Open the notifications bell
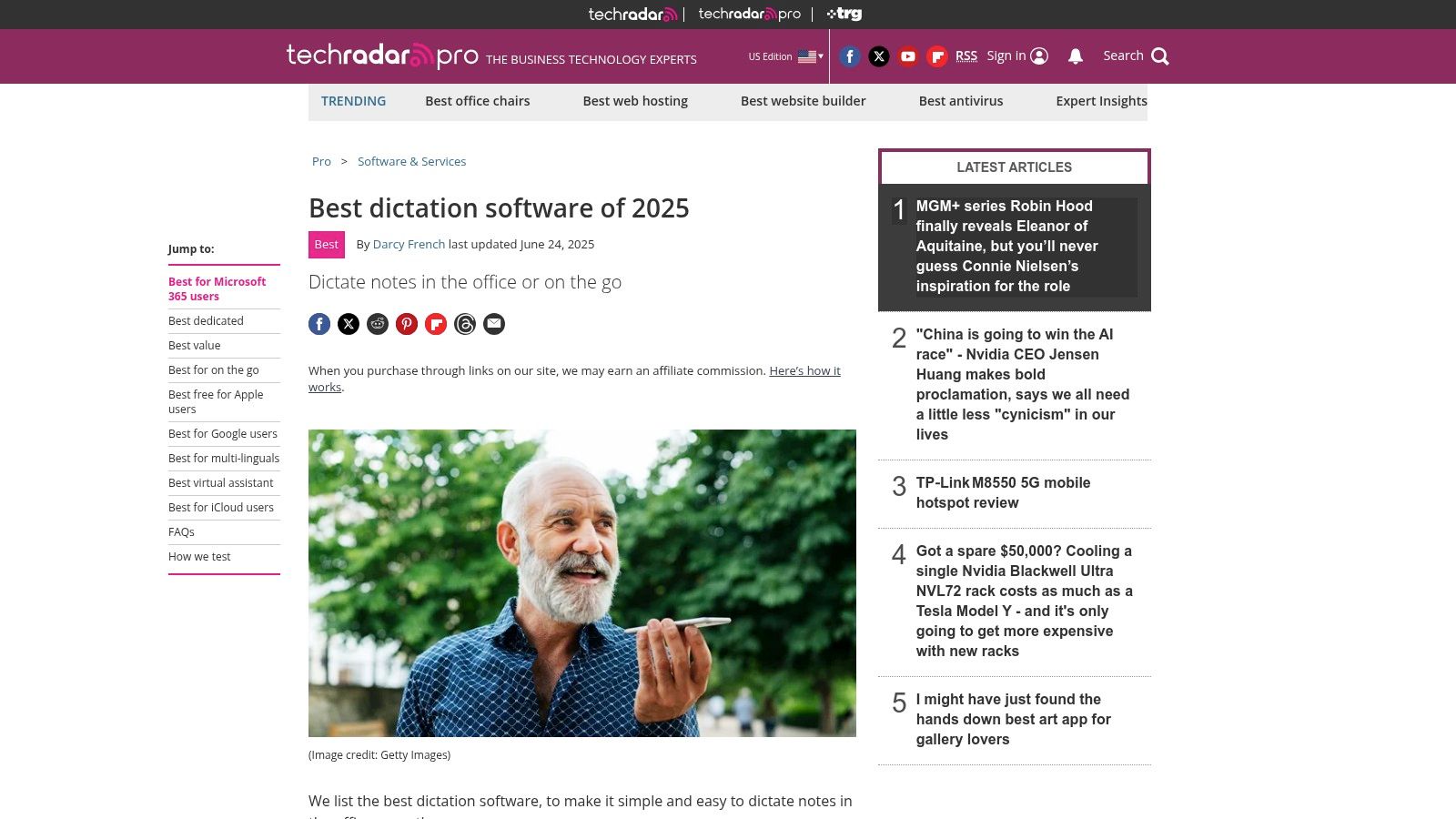The width and height of the screenshot is (1456, 819). tap(1075, 56)
